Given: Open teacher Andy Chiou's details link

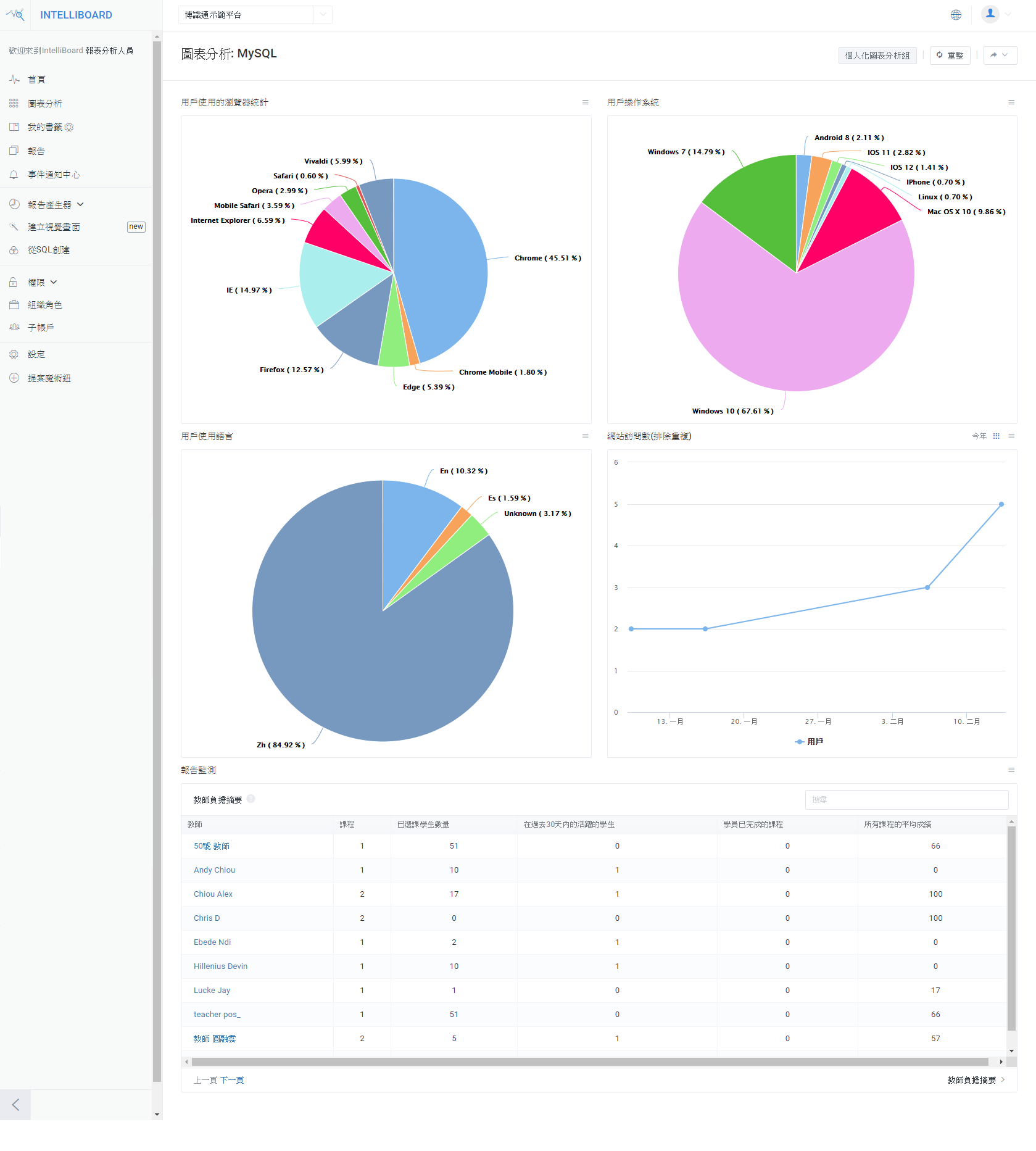Looking at the screenshot, I should point(213,870).
